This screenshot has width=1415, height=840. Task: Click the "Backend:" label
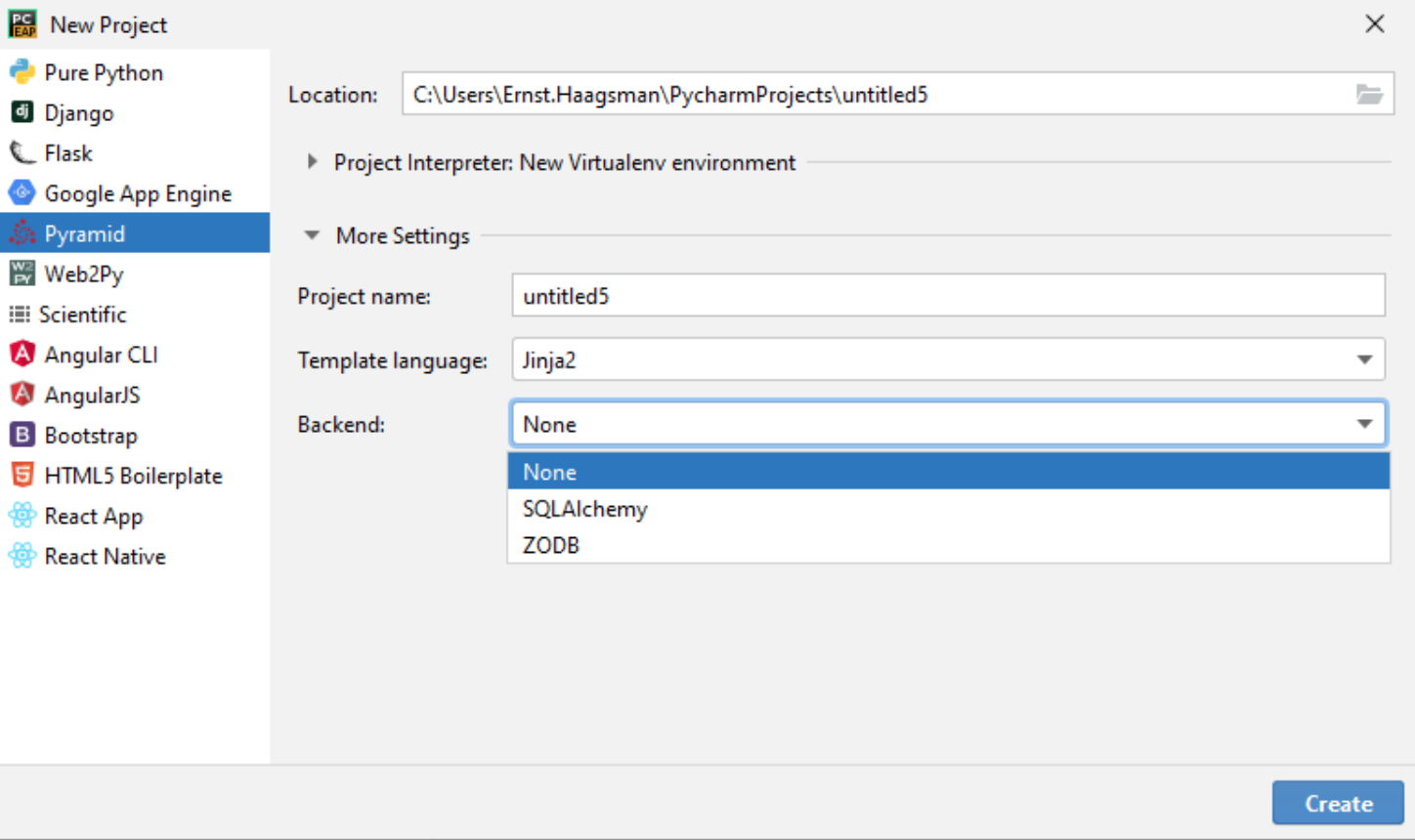coord(341,424)
